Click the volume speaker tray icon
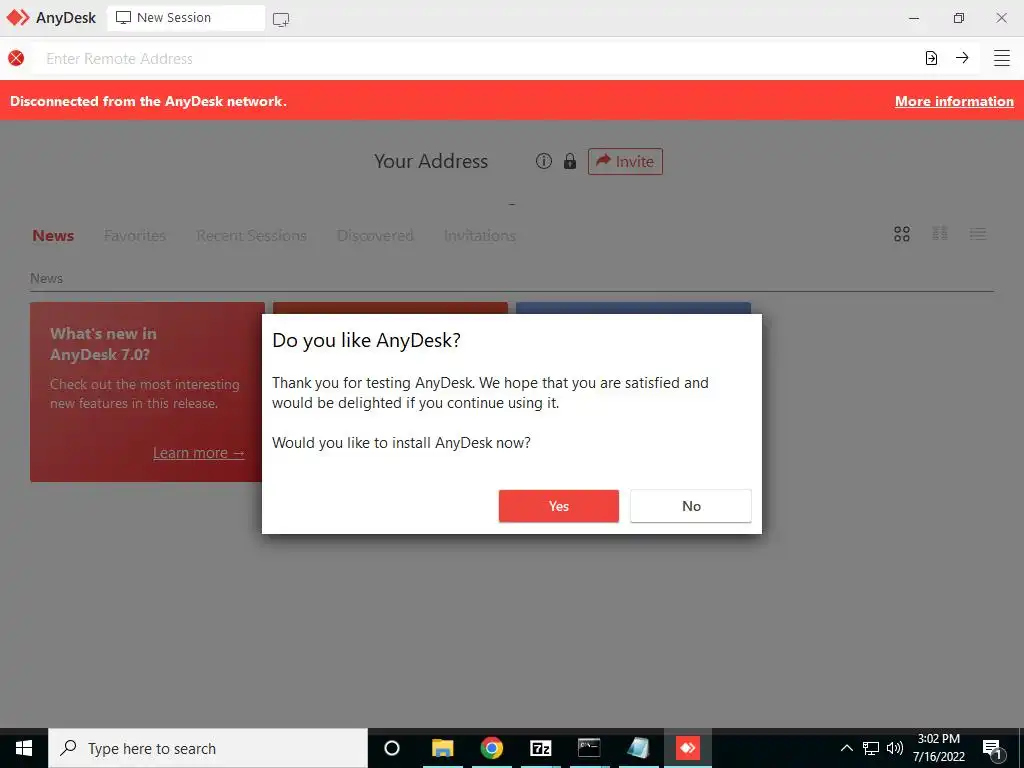Image resolution: width=1024 pixels, height=768 pixels. tap(895, 748)
